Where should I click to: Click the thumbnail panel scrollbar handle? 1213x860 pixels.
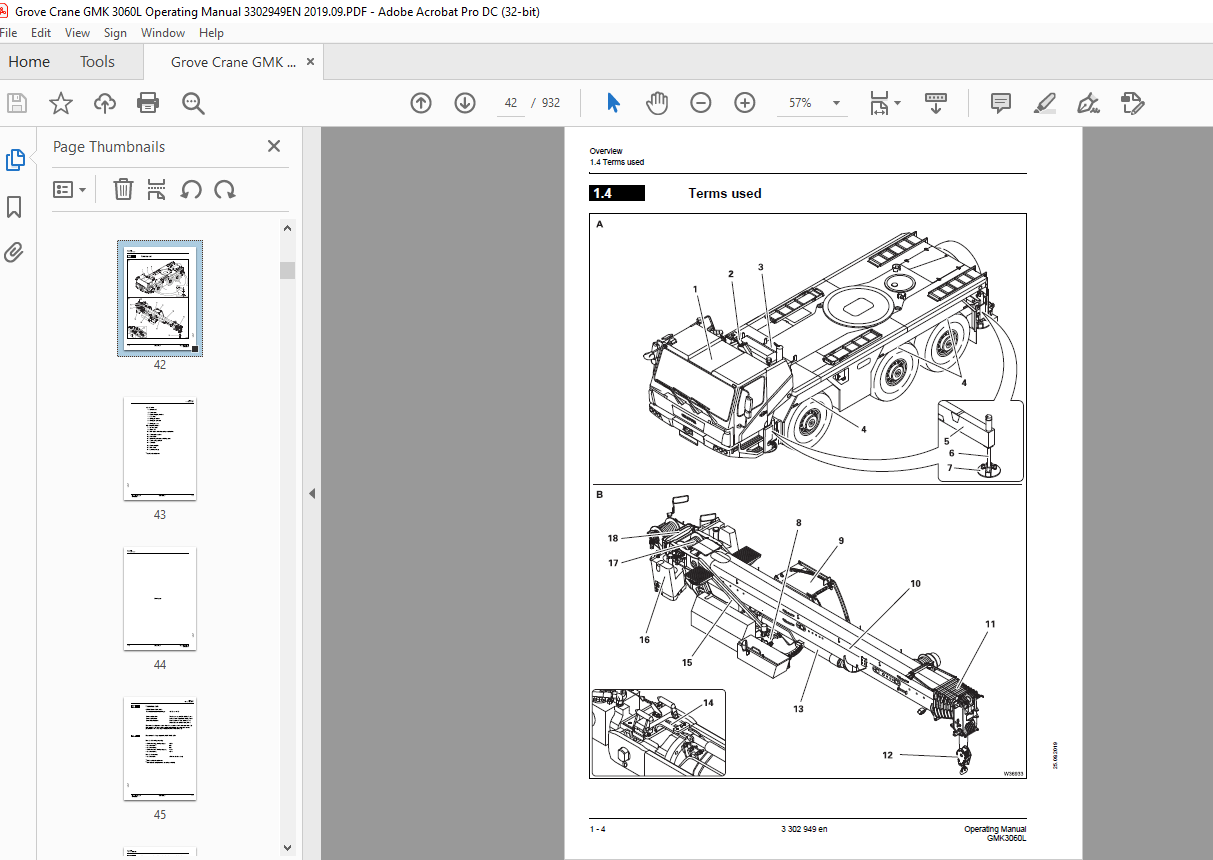point(288,270)
